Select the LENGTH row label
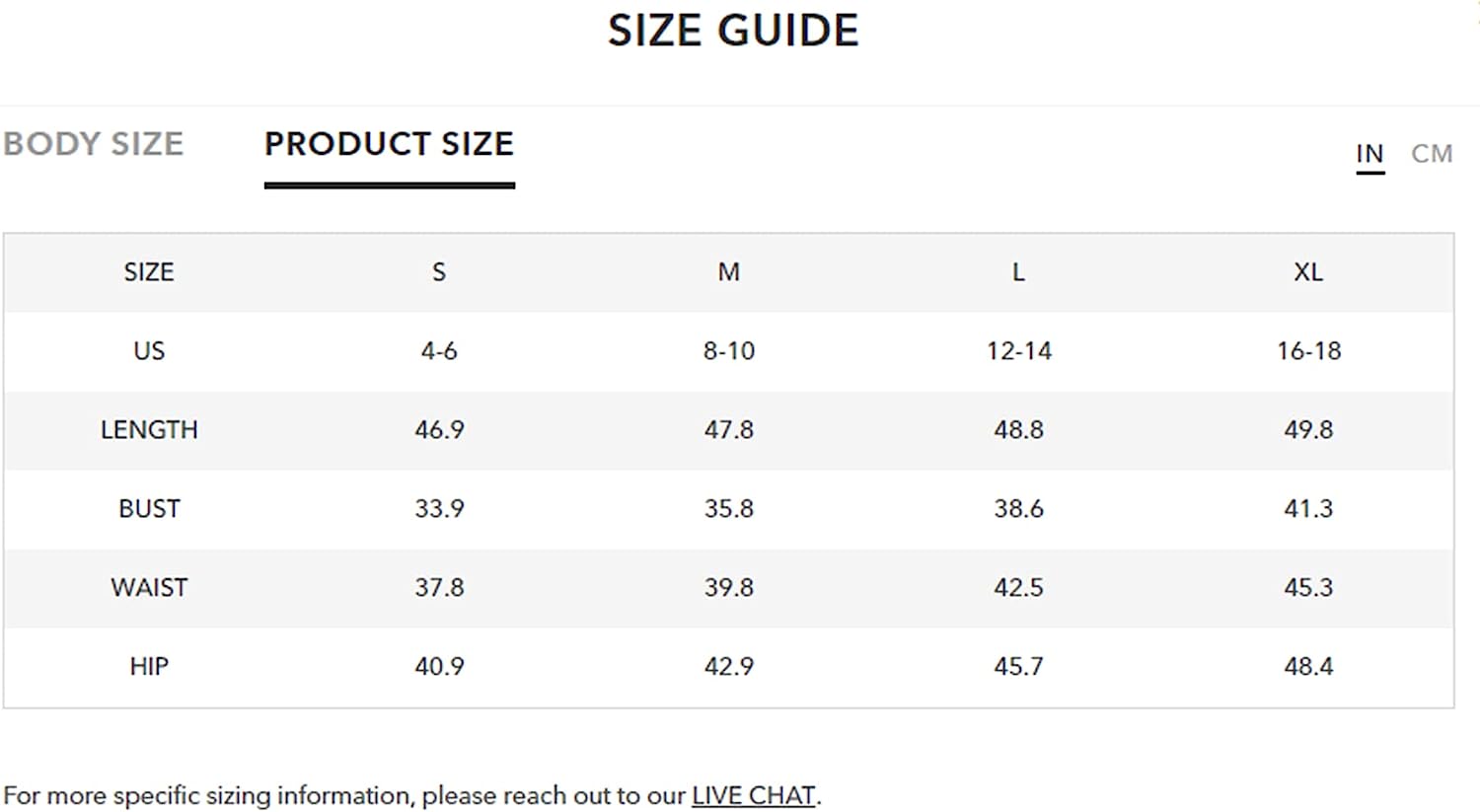The image size is (1480, 812). click(x=149, y=430)
